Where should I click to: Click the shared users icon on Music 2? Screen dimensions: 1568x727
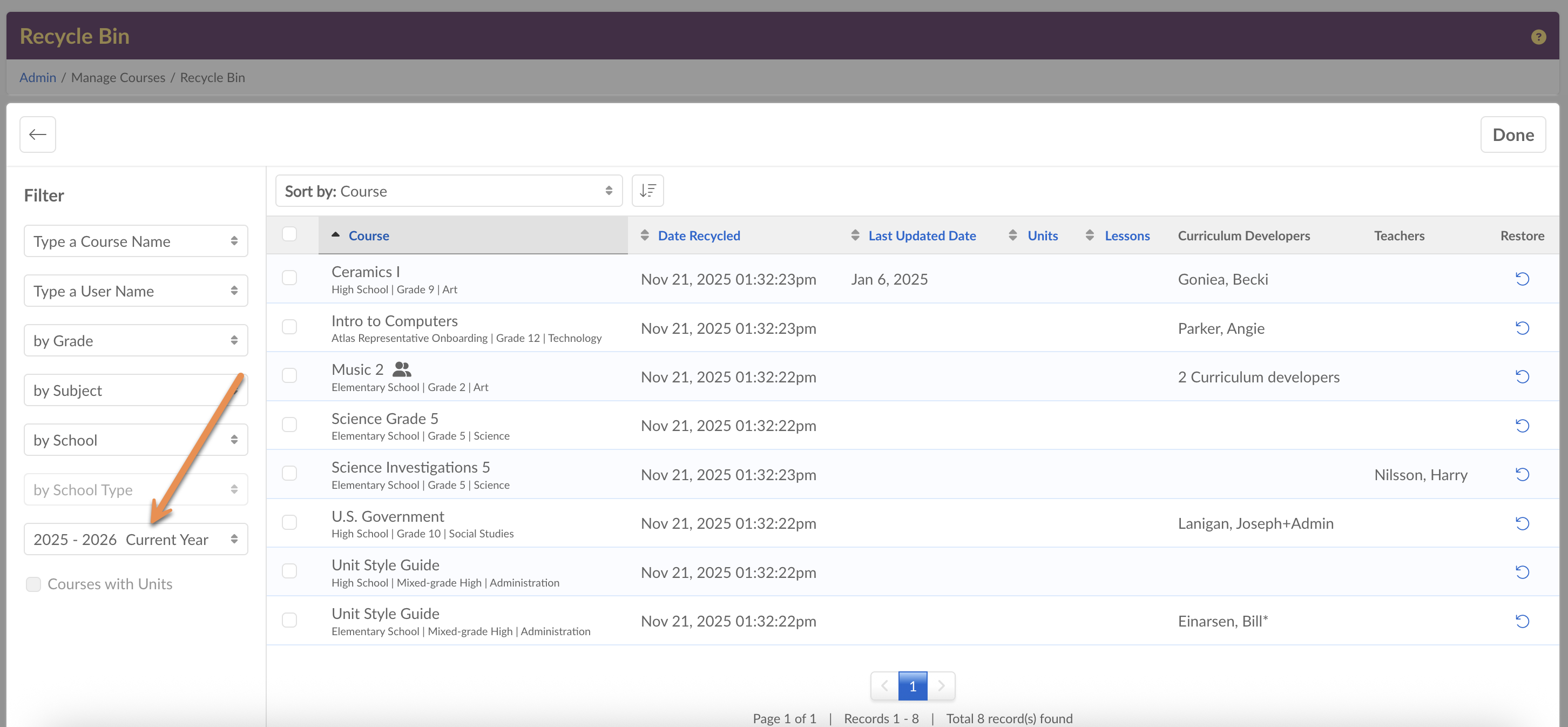point(402,369)
